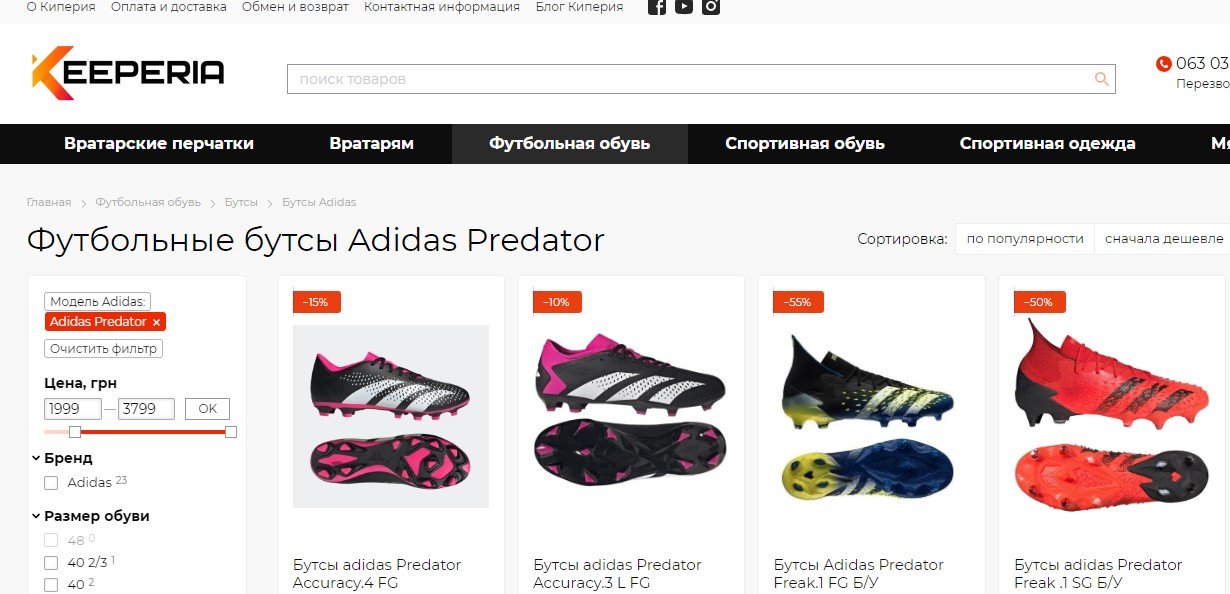
Task: Open the YouTube social icon
Action: click(684, 7)
